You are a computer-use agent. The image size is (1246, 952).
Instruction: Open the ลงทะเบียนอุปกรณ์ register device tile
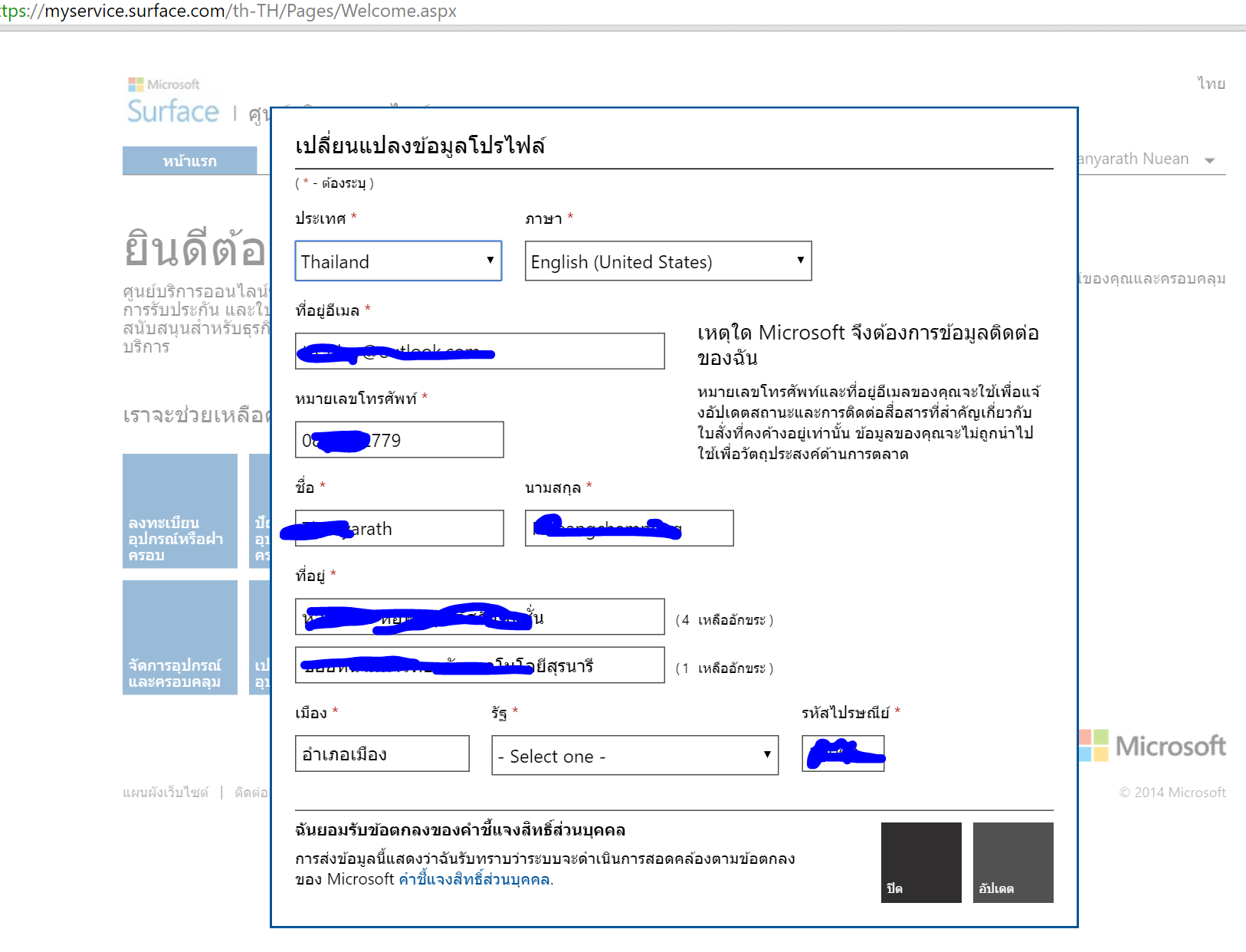pos(180,510)
